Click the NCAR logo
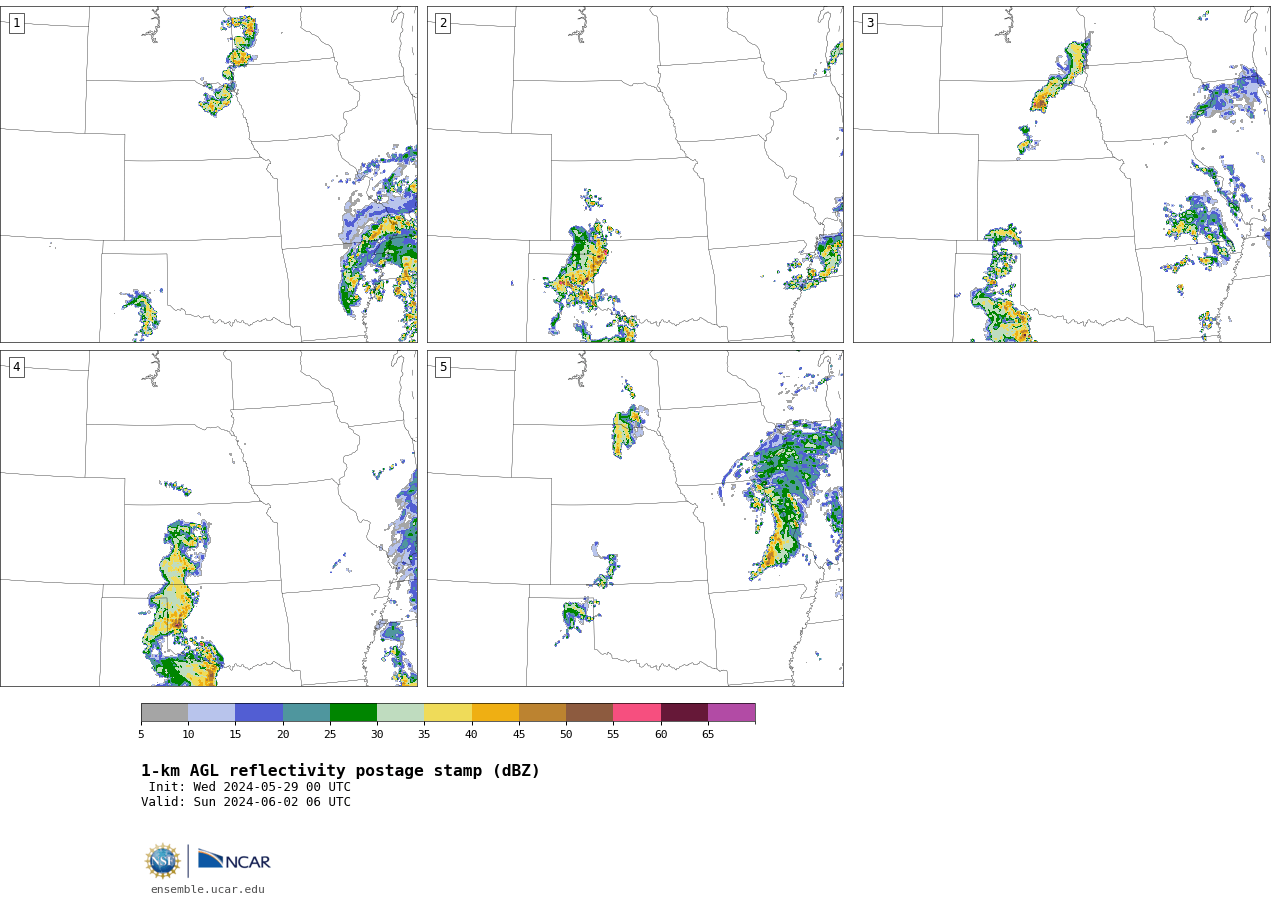This screenshot has width=1280, height=901. click(234, 860)
